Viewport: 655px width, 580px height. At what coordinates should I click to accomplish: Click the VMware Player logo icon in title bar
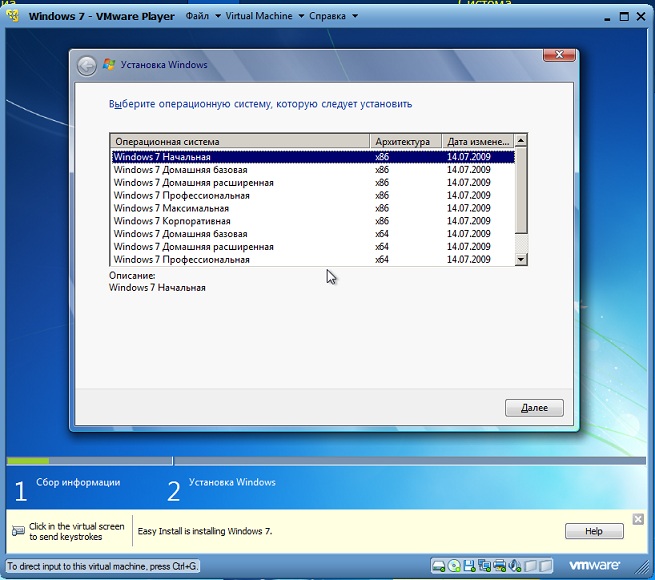click(x=13, y=16)
